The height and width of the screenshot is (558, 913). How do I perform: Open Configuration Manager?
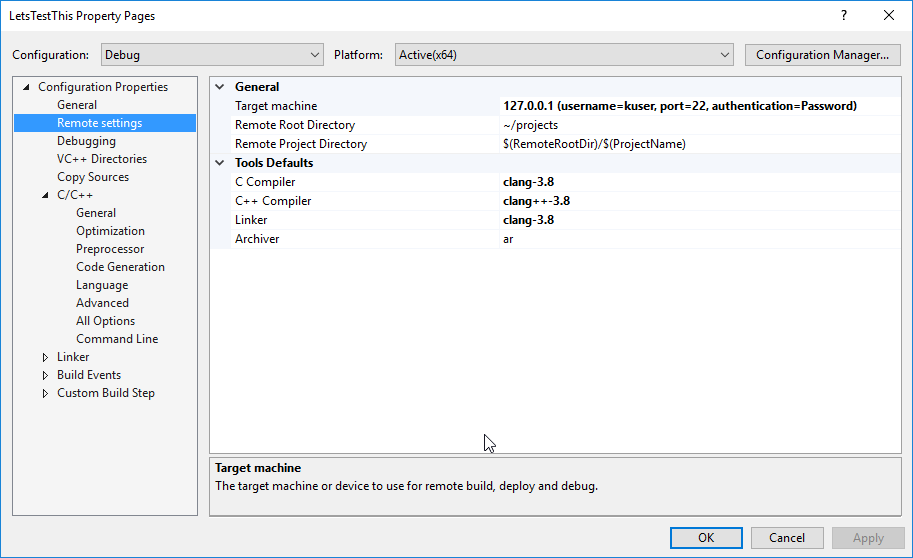point(822,55)
